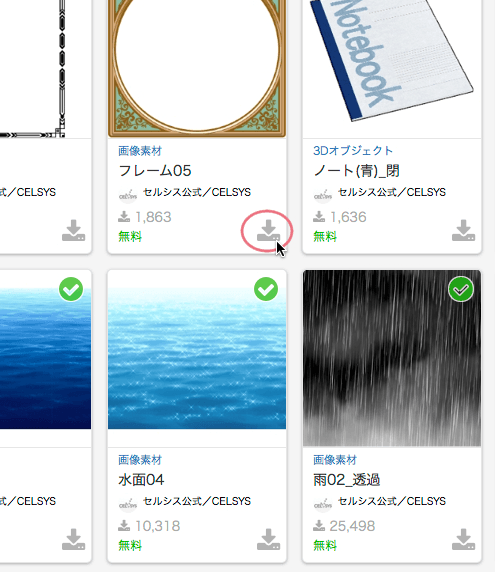Toggle green checkmark on dark blue water thumbnail
This screenshot has height=572, width=495.
[x=71, y=289]
